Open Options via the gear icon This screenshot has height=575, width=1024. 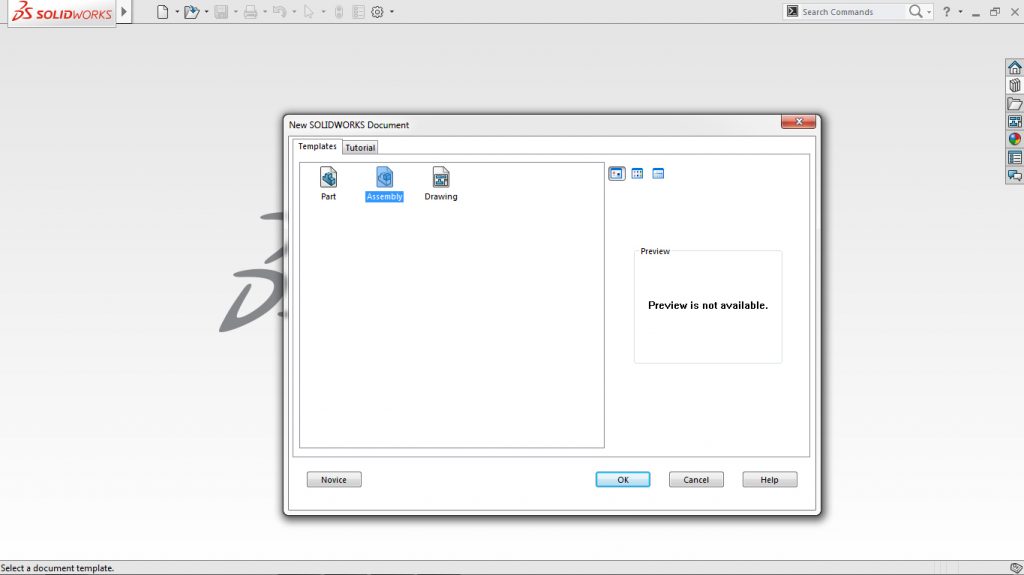point(377,12)
